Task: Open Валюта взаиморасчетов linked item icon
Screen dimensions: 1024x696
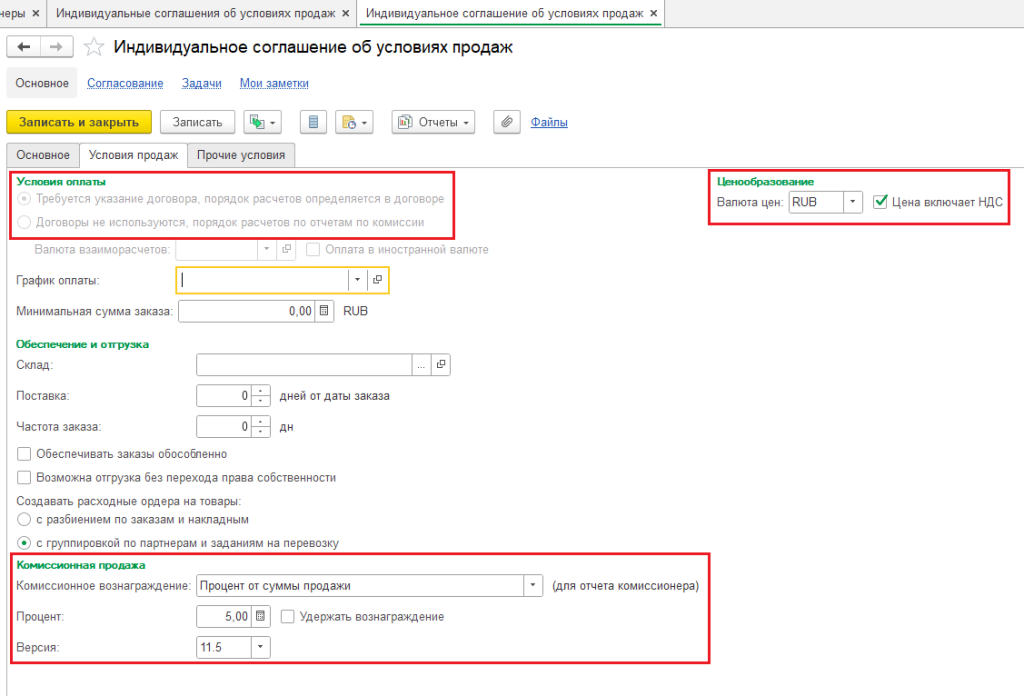Action: 286,249
